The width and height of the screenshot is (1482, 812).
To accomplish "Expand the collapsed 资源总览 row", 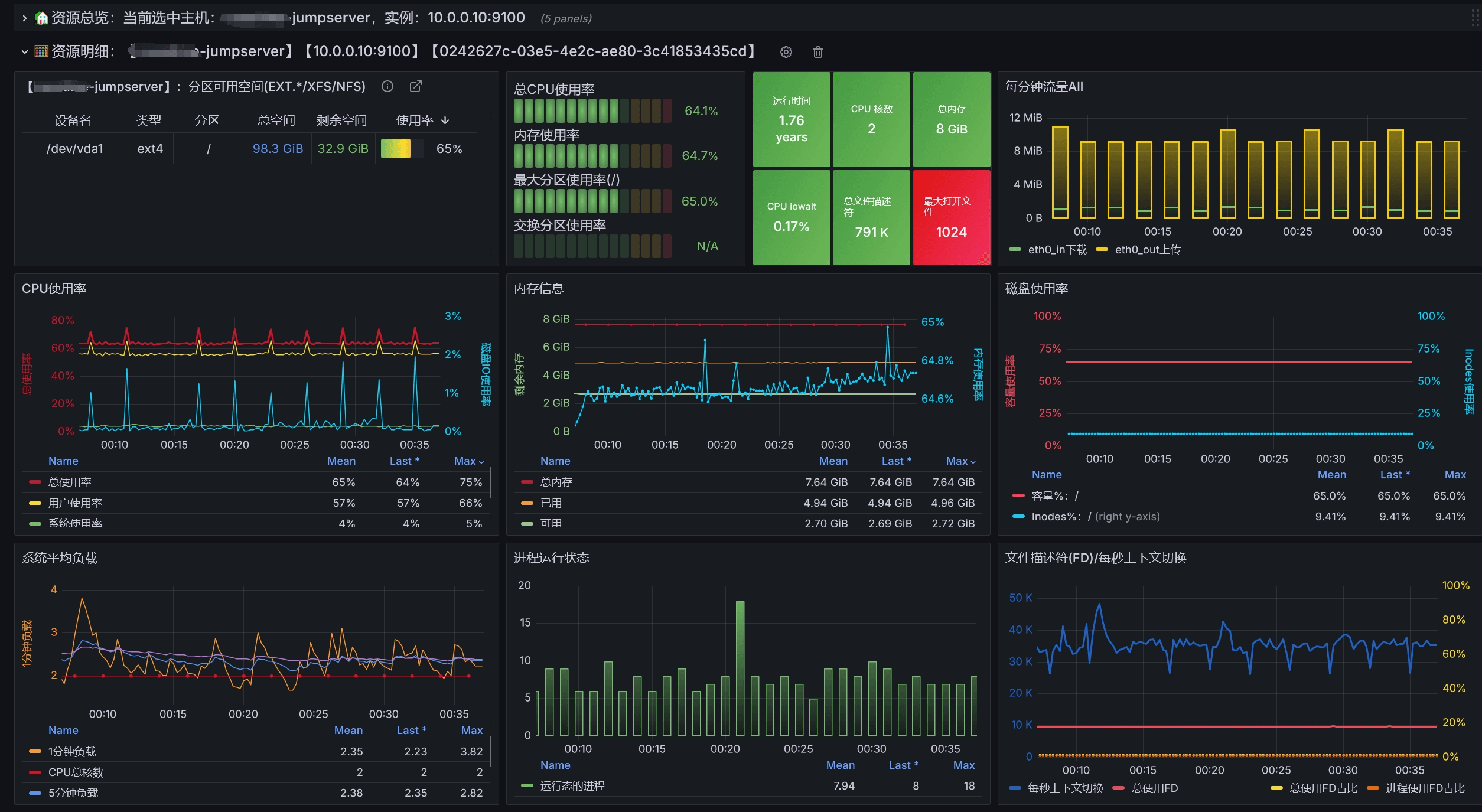I will pyautogui.click(x=24, y=18).
